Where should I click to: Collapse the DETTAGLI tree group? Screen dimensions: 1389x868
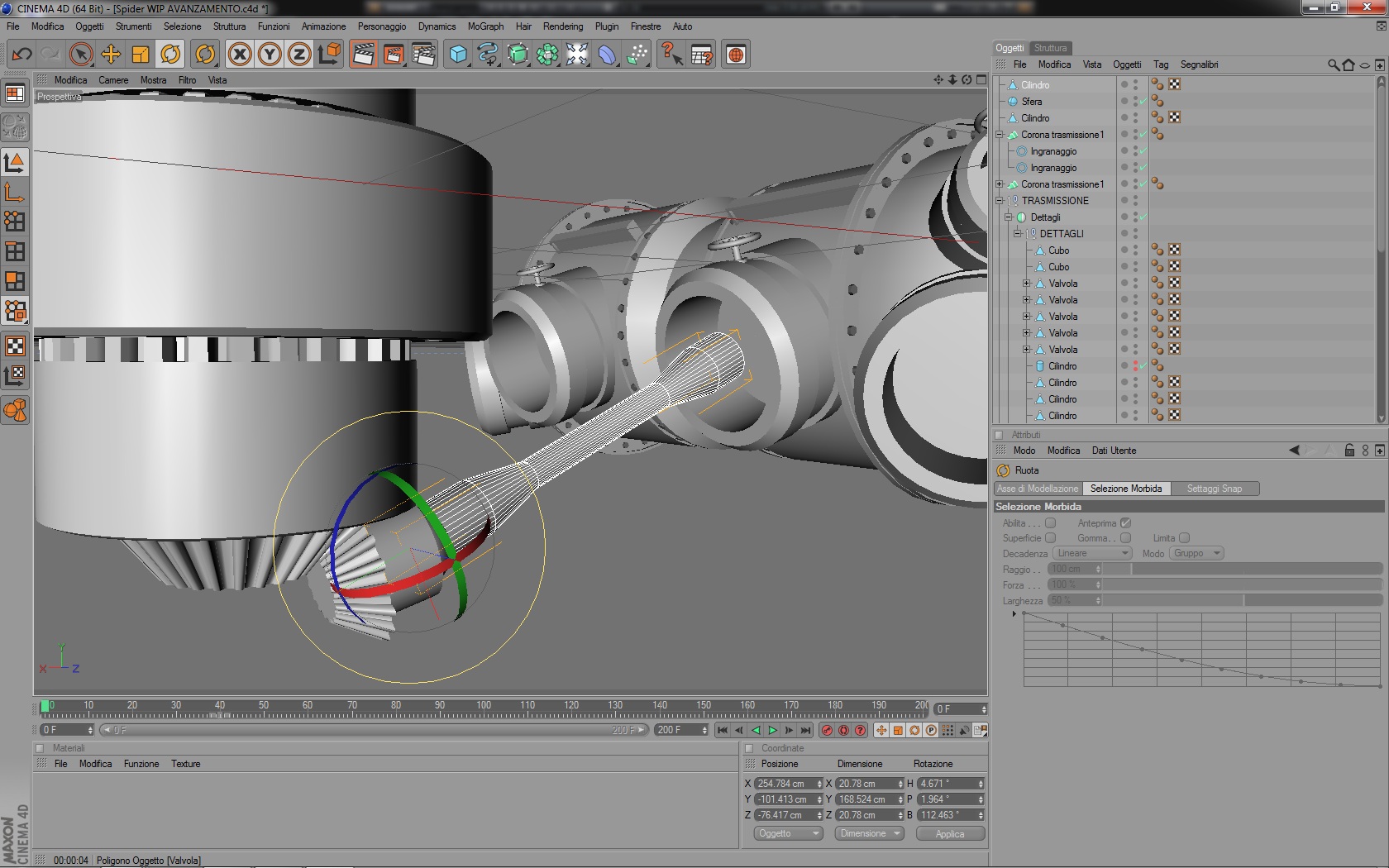coord(1018,234)
